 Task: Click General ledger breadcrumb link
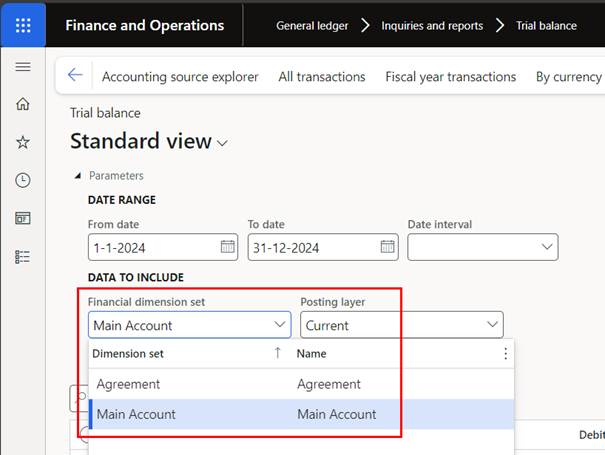point(314,25)
